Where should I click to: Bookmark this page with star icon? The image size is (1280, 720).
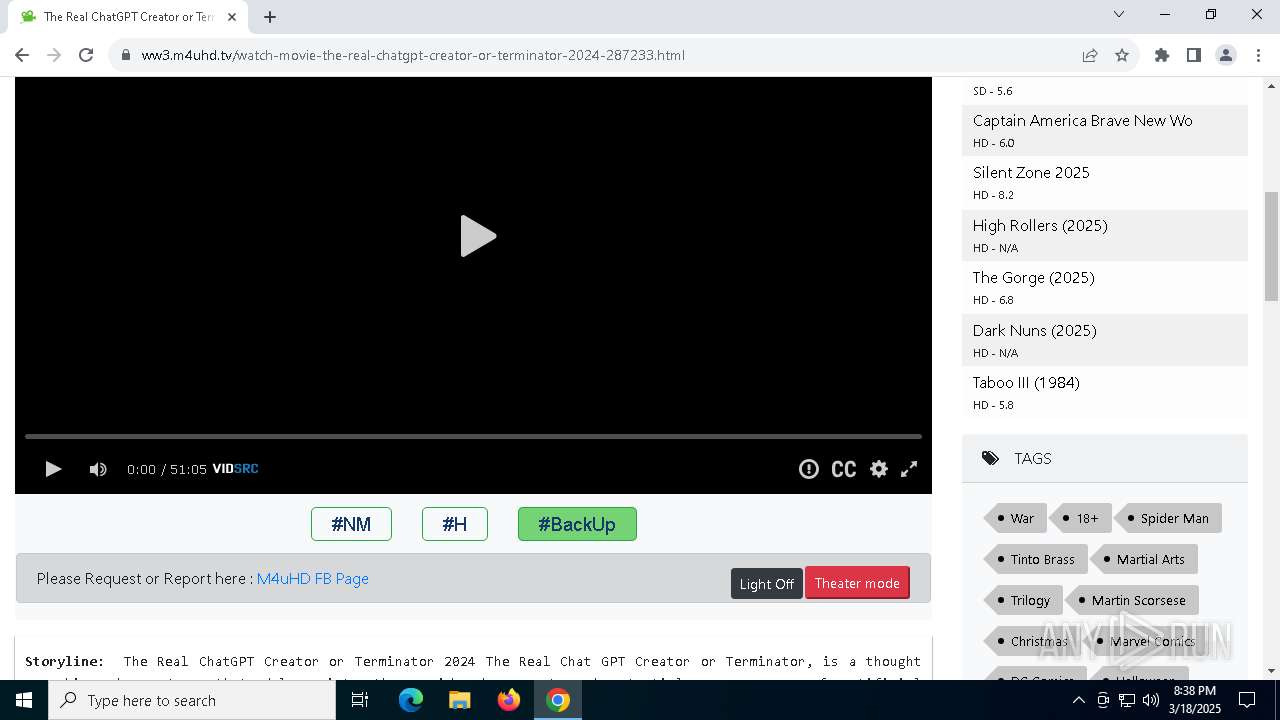tap(1122, 55)
